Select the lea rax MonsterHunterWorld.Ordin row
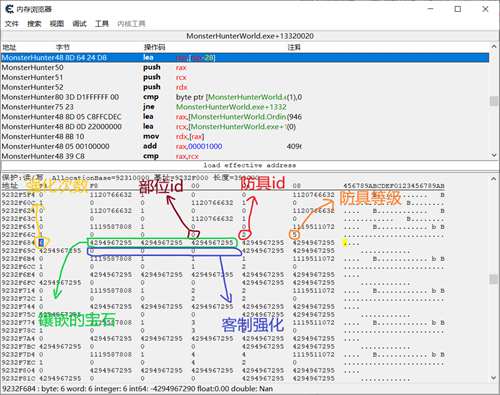This screenshot has height=395, width=500. pos(245,117)
